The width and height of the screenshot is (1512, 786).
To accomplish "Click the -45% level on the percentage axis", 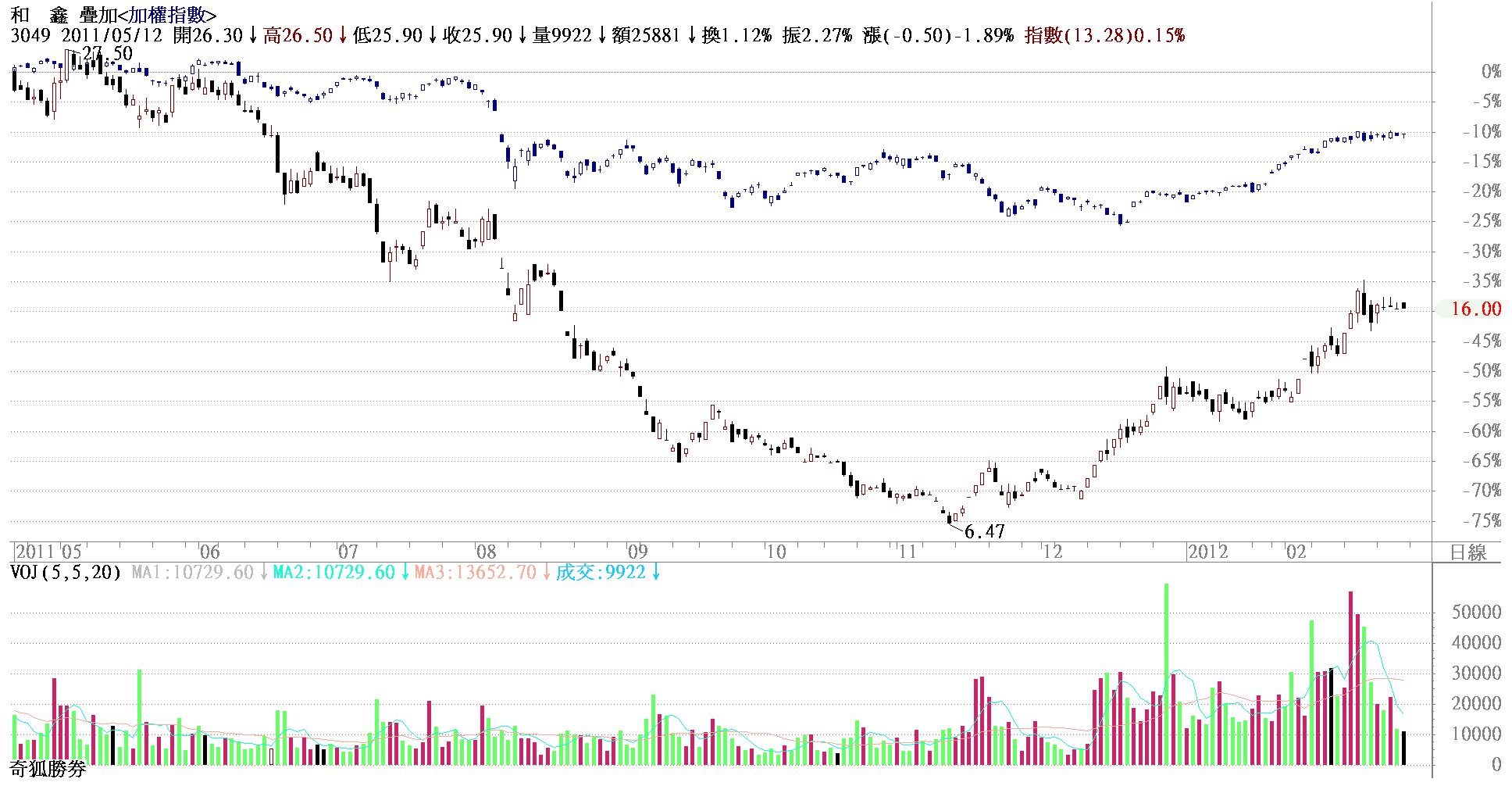I will click(x=1482, y=341).
